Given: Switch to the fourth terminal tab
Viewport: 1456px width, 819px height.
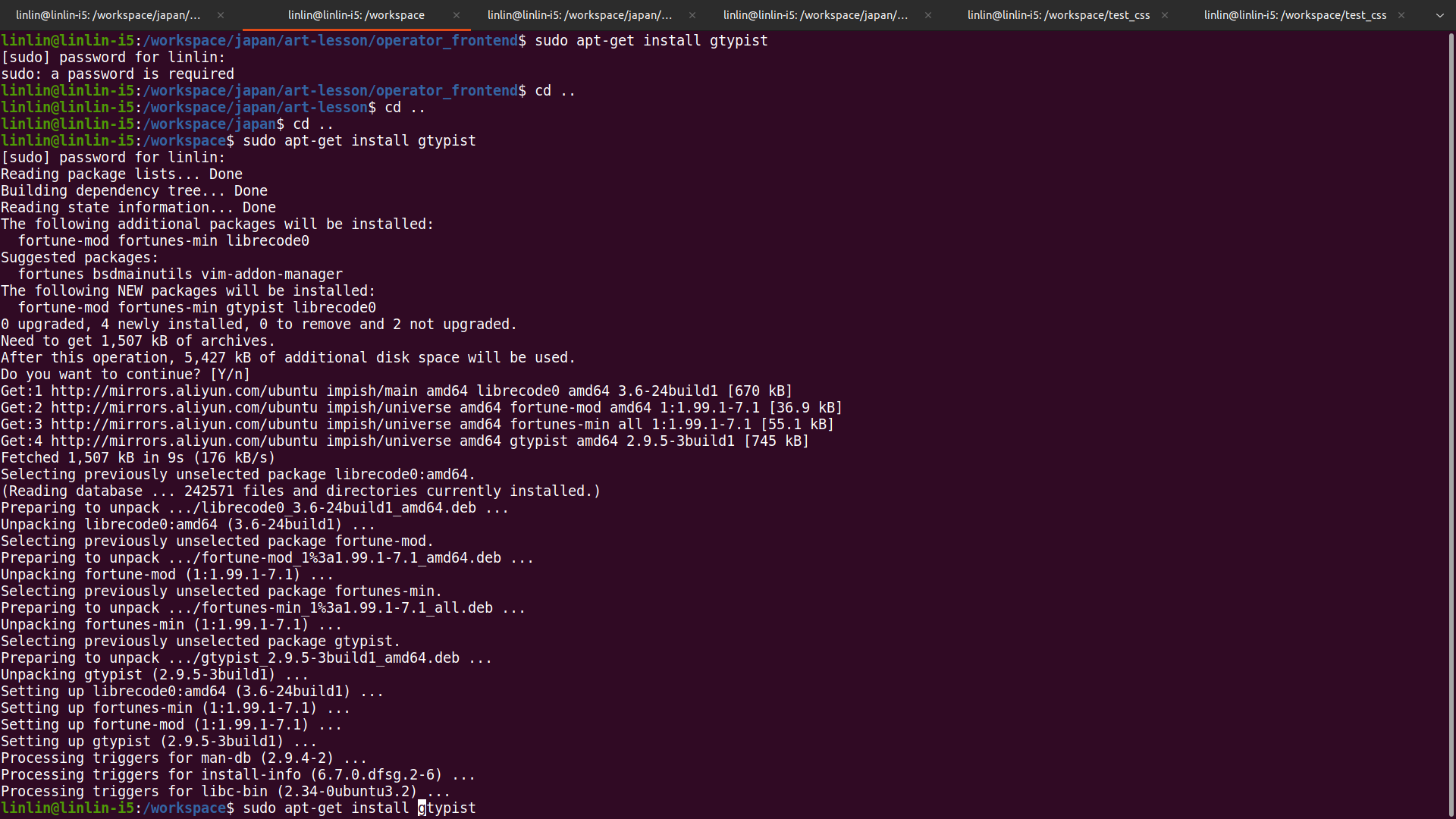Looking at the screenshot, I should tap(815, 15).
